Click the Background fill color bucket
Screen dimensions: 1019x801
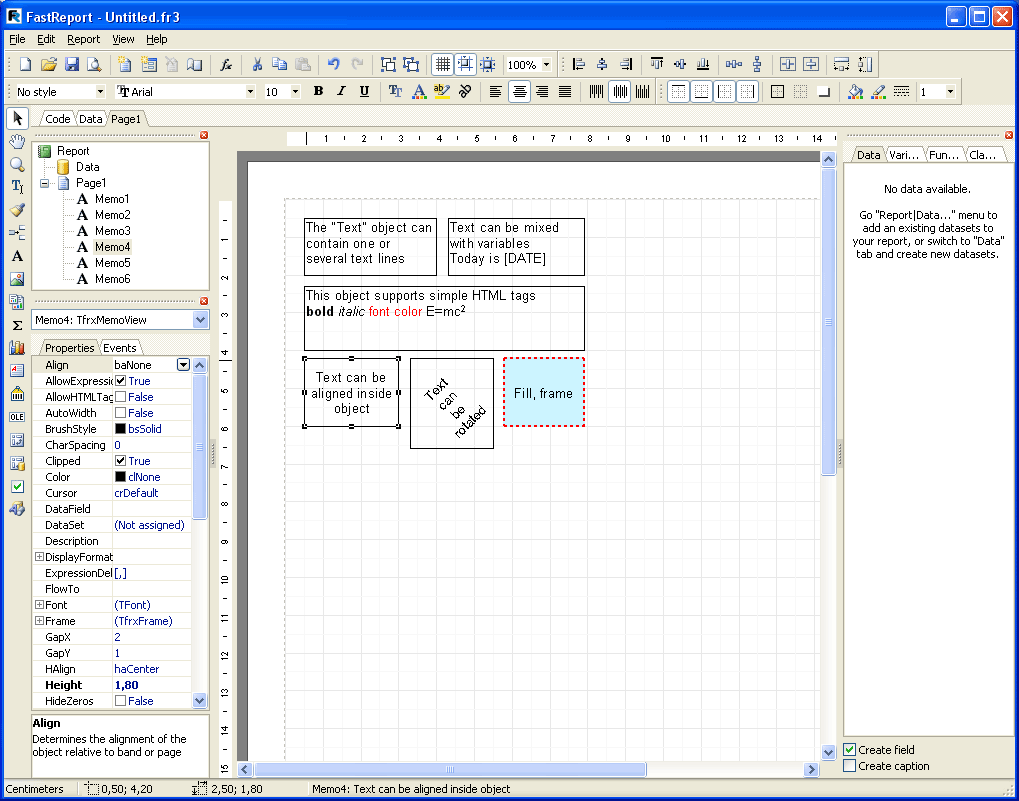[855, 92]
